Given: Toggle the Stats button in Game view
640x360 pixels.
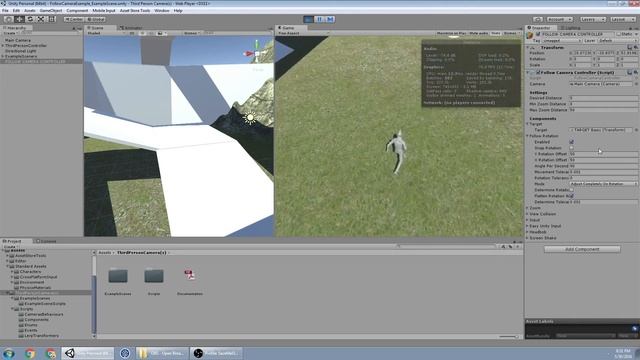Looking at the screenshot, I should (496, 33).
